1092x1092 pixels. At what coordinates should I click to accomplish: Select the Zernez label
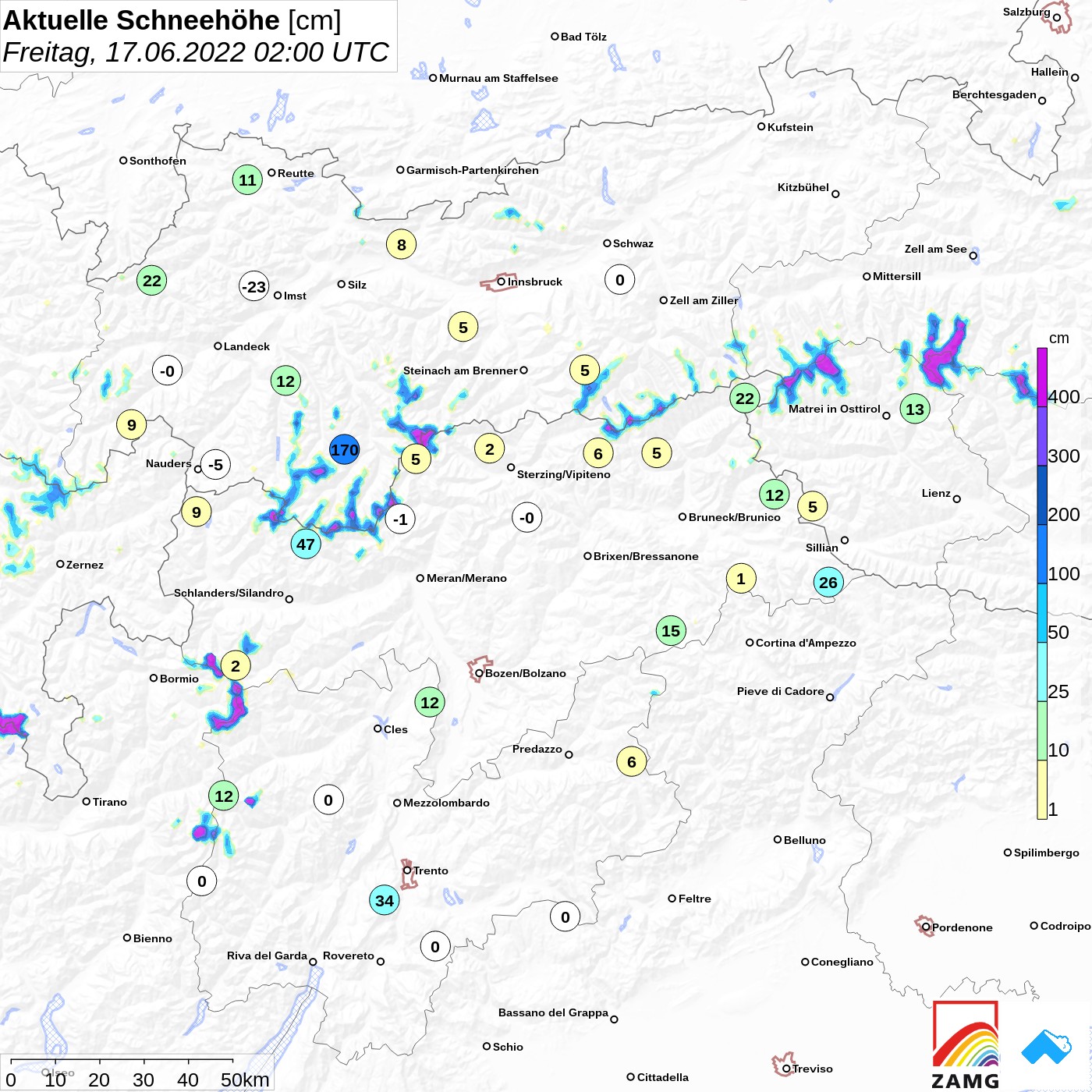85,565
